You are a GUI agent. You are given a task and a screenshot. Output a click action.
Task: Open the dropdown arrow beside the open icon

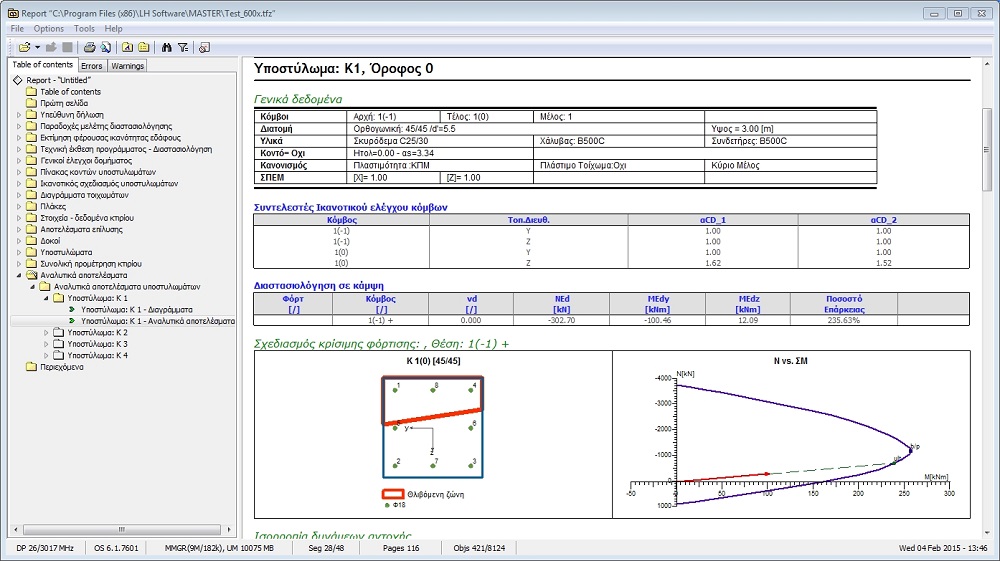pos(37,47)
